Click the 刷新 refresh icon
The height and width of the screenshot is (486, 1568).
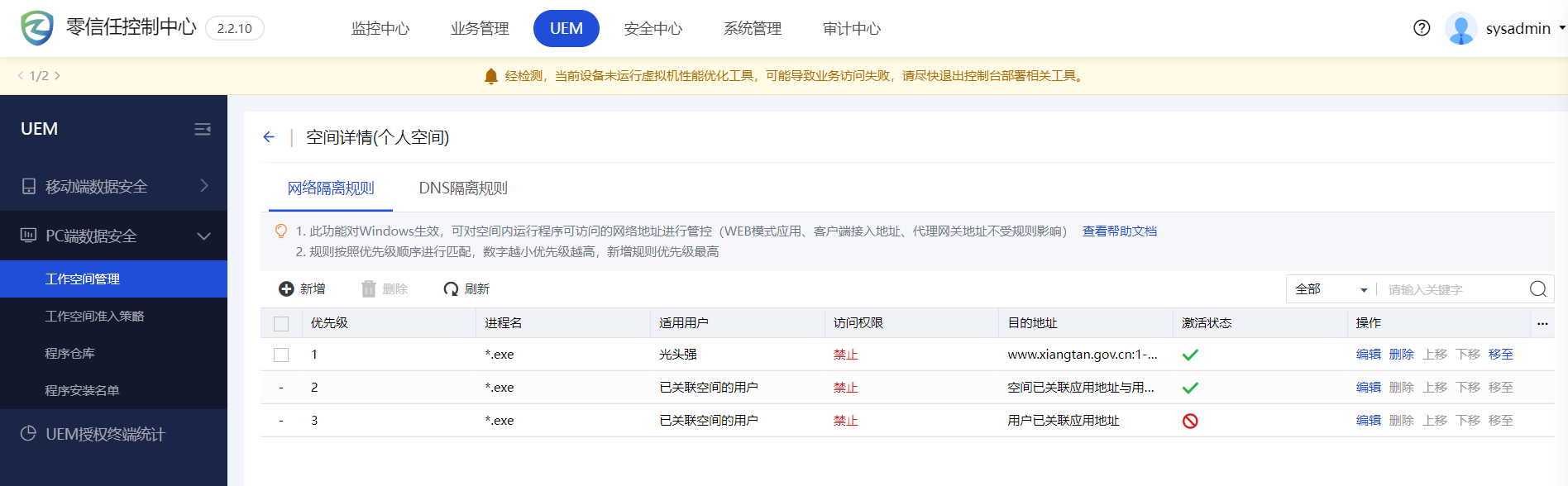(x=451, y=289)
